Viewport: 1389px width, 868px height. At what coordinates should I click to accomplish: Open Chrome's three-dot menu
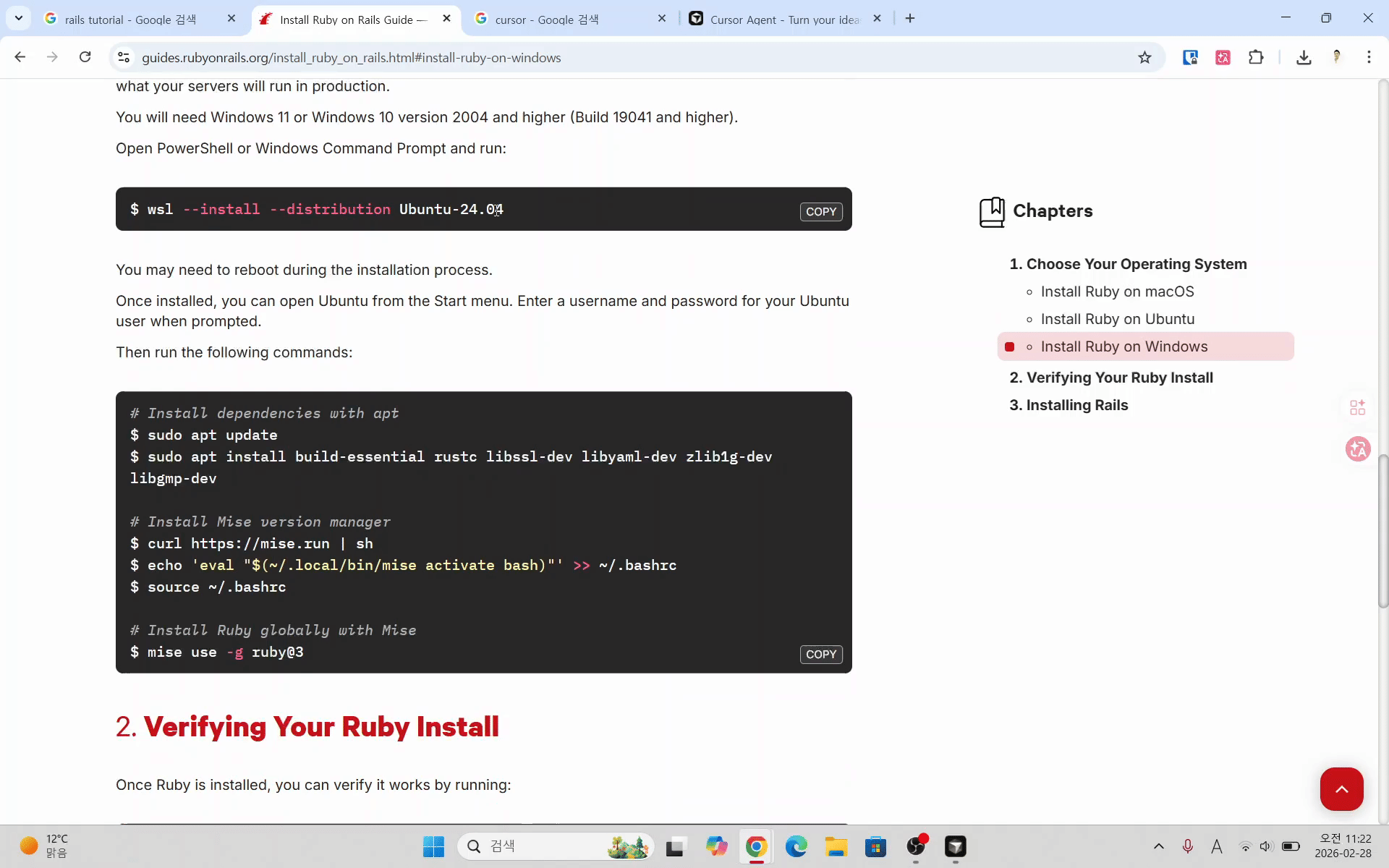[1369, 57]
